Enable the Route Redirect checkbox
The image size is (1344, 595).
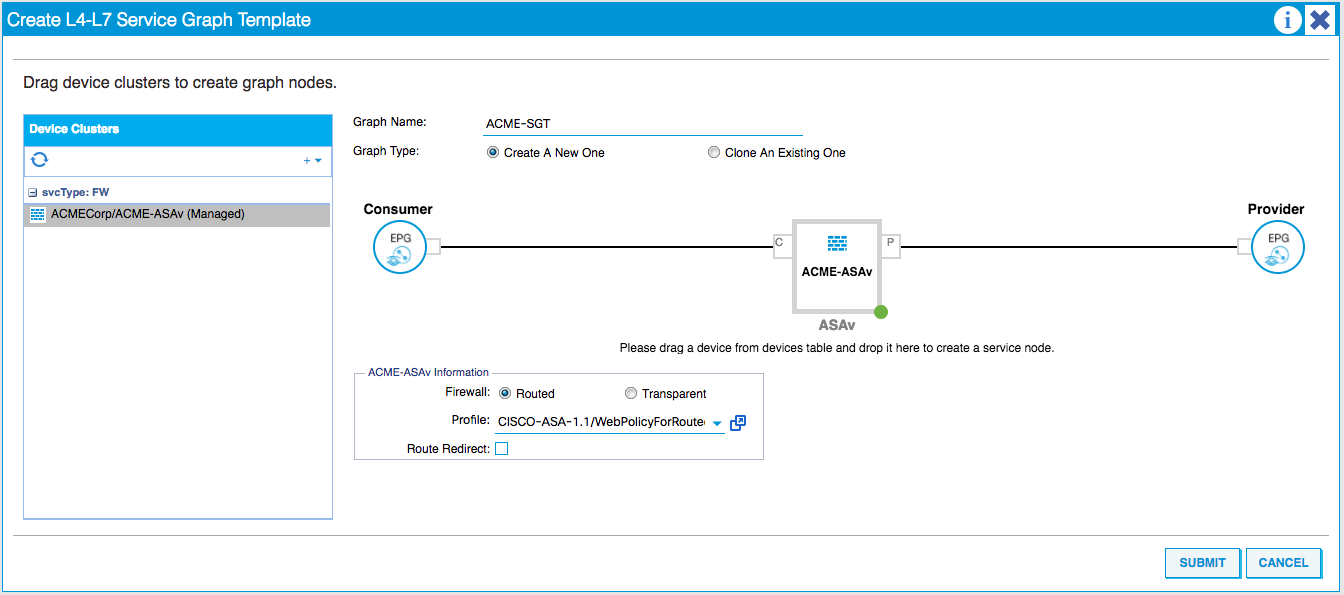pos(502,449)
